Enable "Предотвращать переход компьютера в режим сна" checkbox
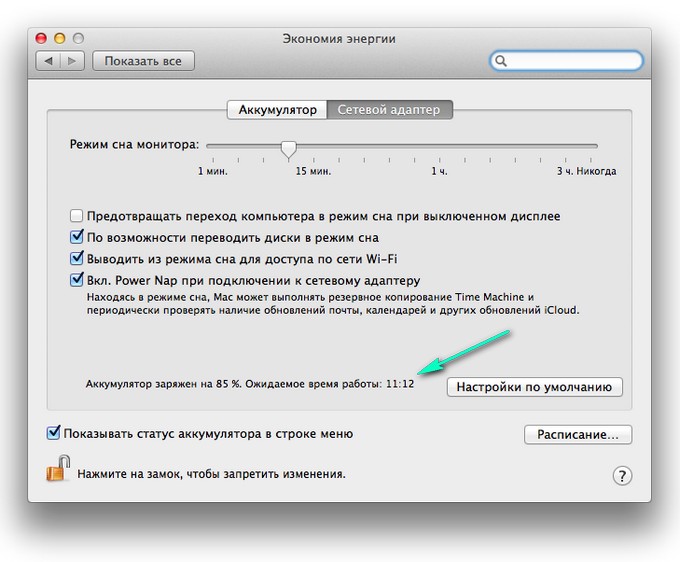The width and height of the screenshot is (680, 562). tap(76, 216)
